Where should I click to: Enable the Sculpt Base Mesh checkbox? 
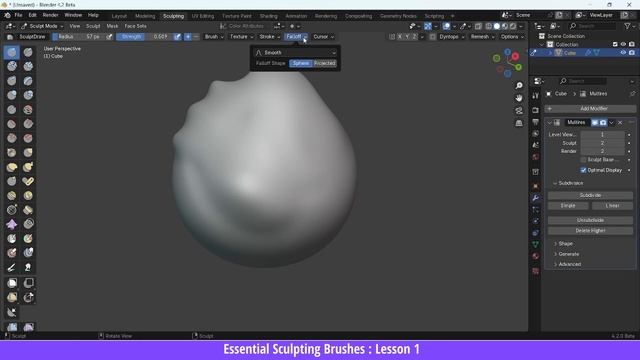coord(583,160)
